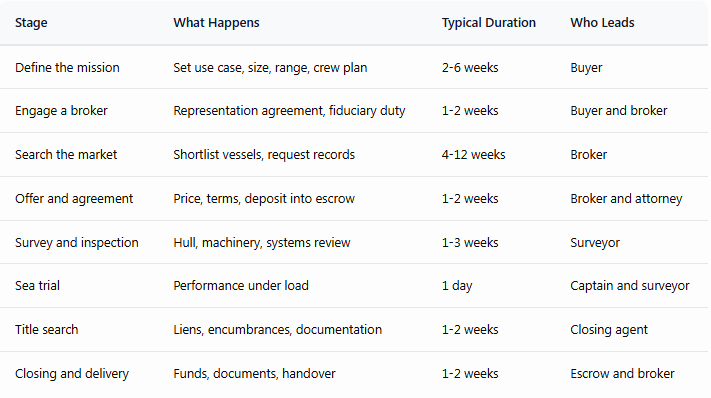This screenshot has width=711, height=398.
Task: Click the Captain and surveyor cell
Action: click(x=630, y=286)
